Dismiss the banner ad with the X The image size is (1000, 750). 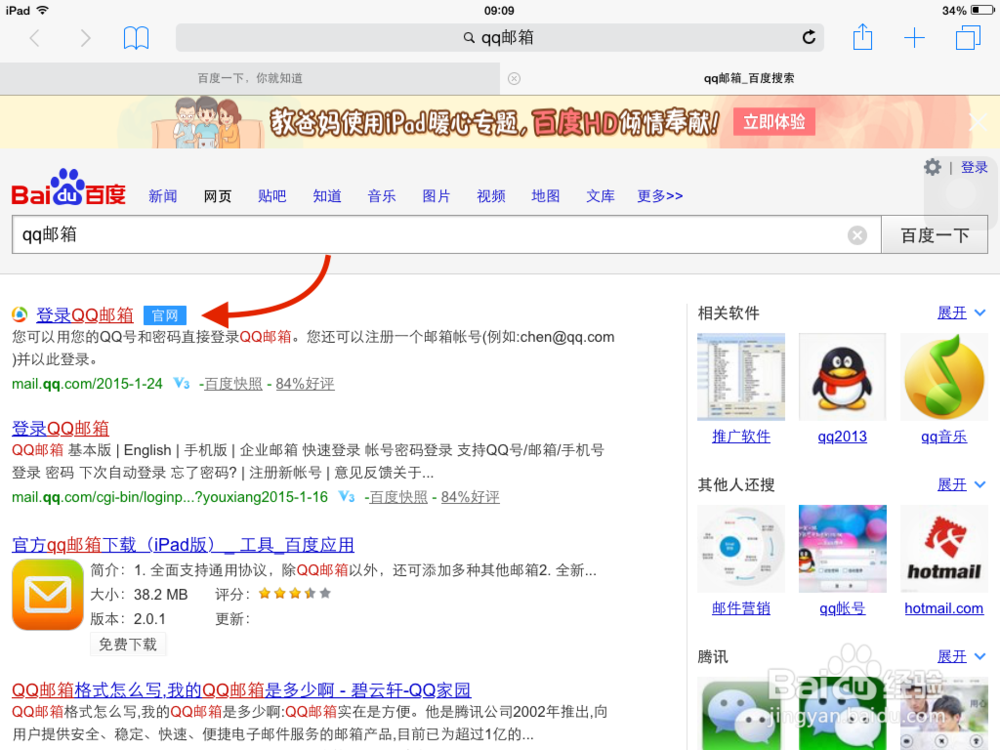978,122
